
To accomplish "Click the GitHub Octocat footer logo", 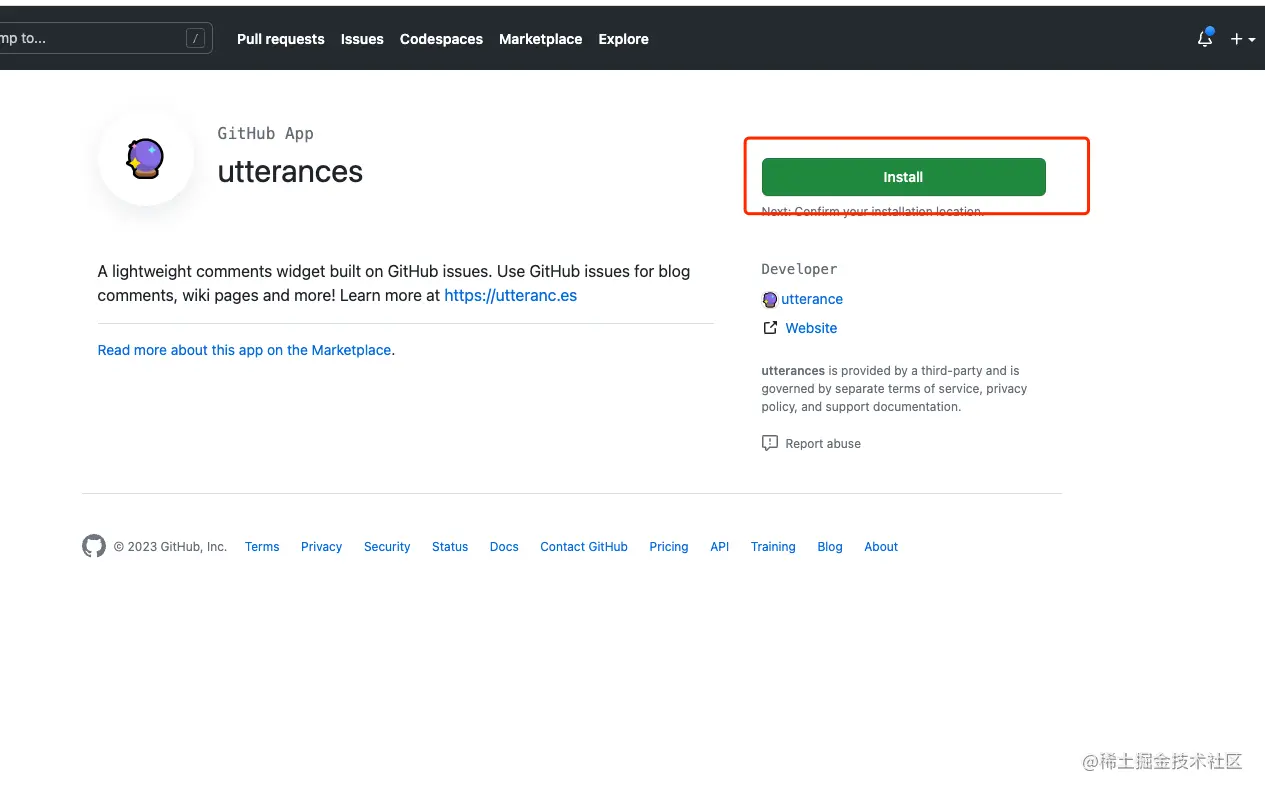I will click(x=94, y=546).
